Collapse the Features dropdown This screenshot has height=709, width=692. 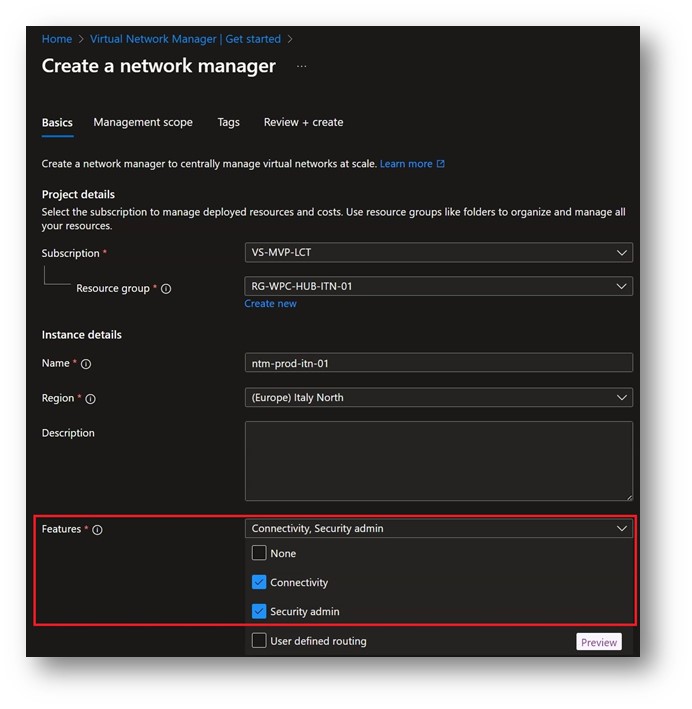pos(439,528)
